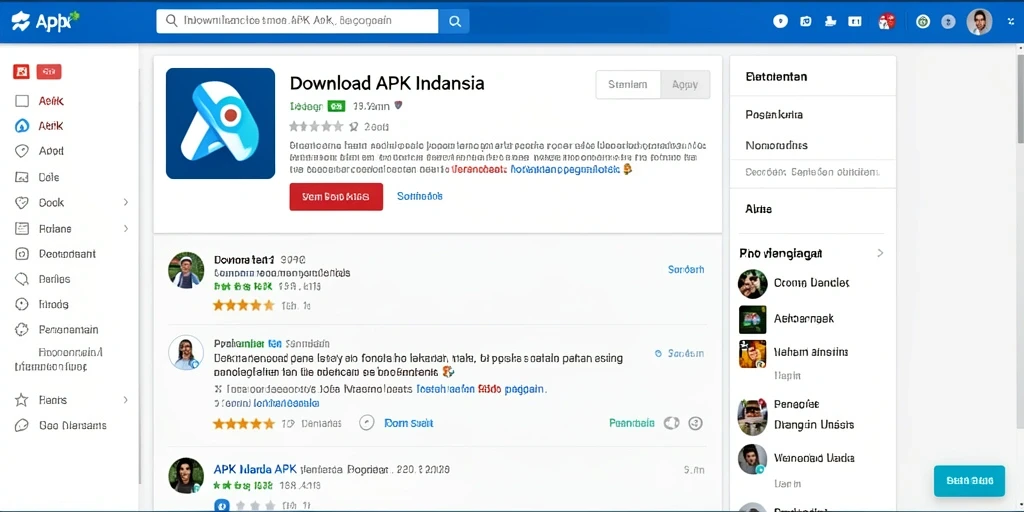Click the magnifier search button
The width and height of the screenshot is (1024, 512).
tap(454, 21)
